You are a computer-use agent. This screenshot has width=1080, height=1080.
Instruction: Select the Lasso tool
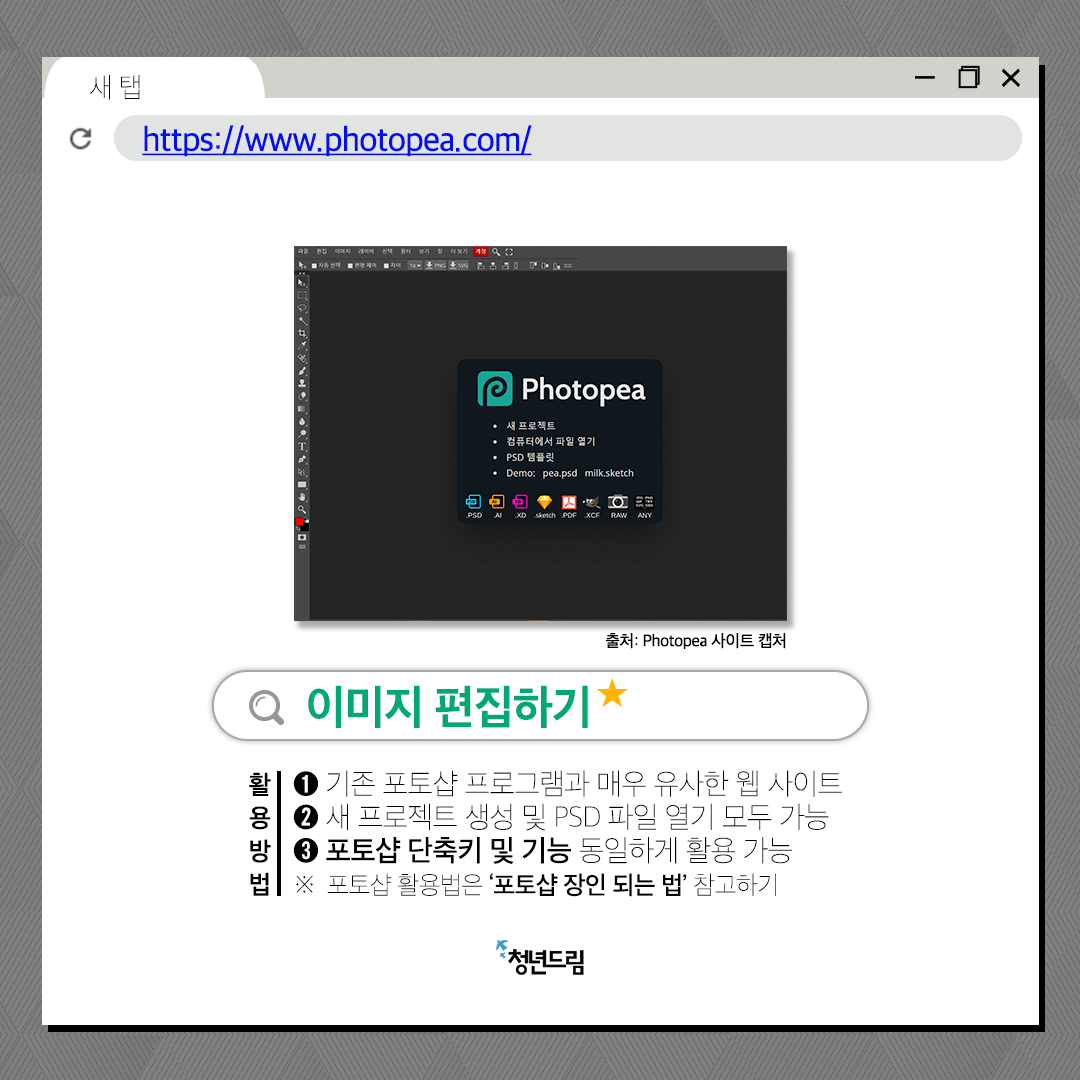tap(302, 308)
